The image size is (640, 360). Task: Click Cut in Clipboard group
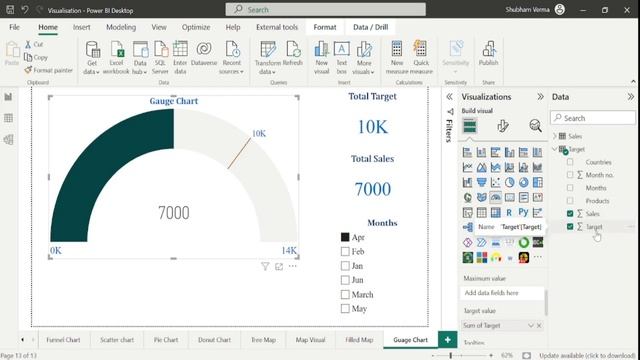[x=34, y=44]
